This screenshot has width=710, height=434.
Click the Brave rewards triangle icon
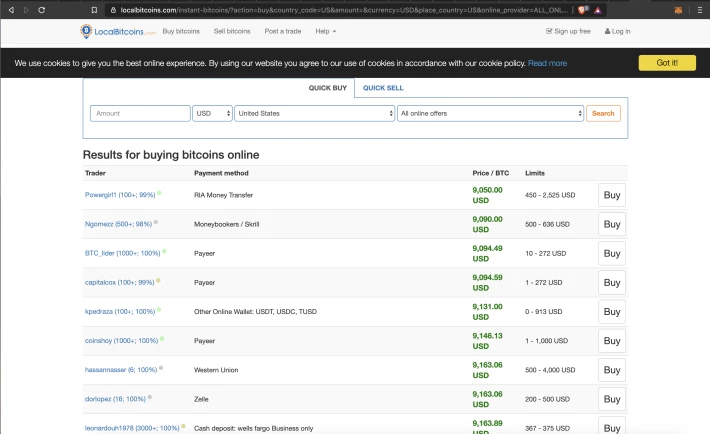coord(598,10)
